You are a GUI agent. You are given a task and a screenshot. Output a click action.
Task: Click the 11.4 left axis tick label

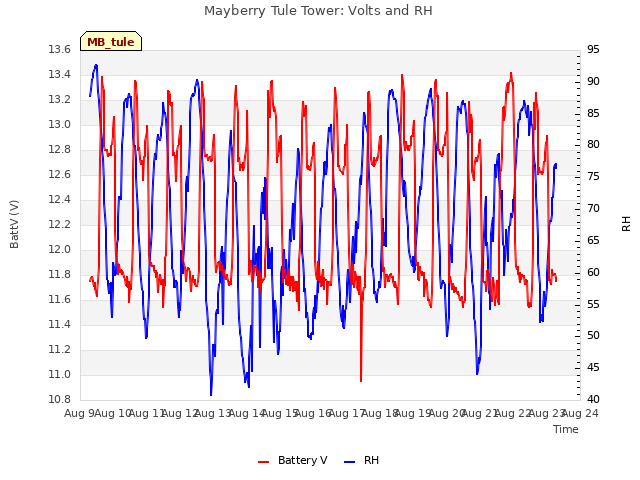[x=60, y=324]
